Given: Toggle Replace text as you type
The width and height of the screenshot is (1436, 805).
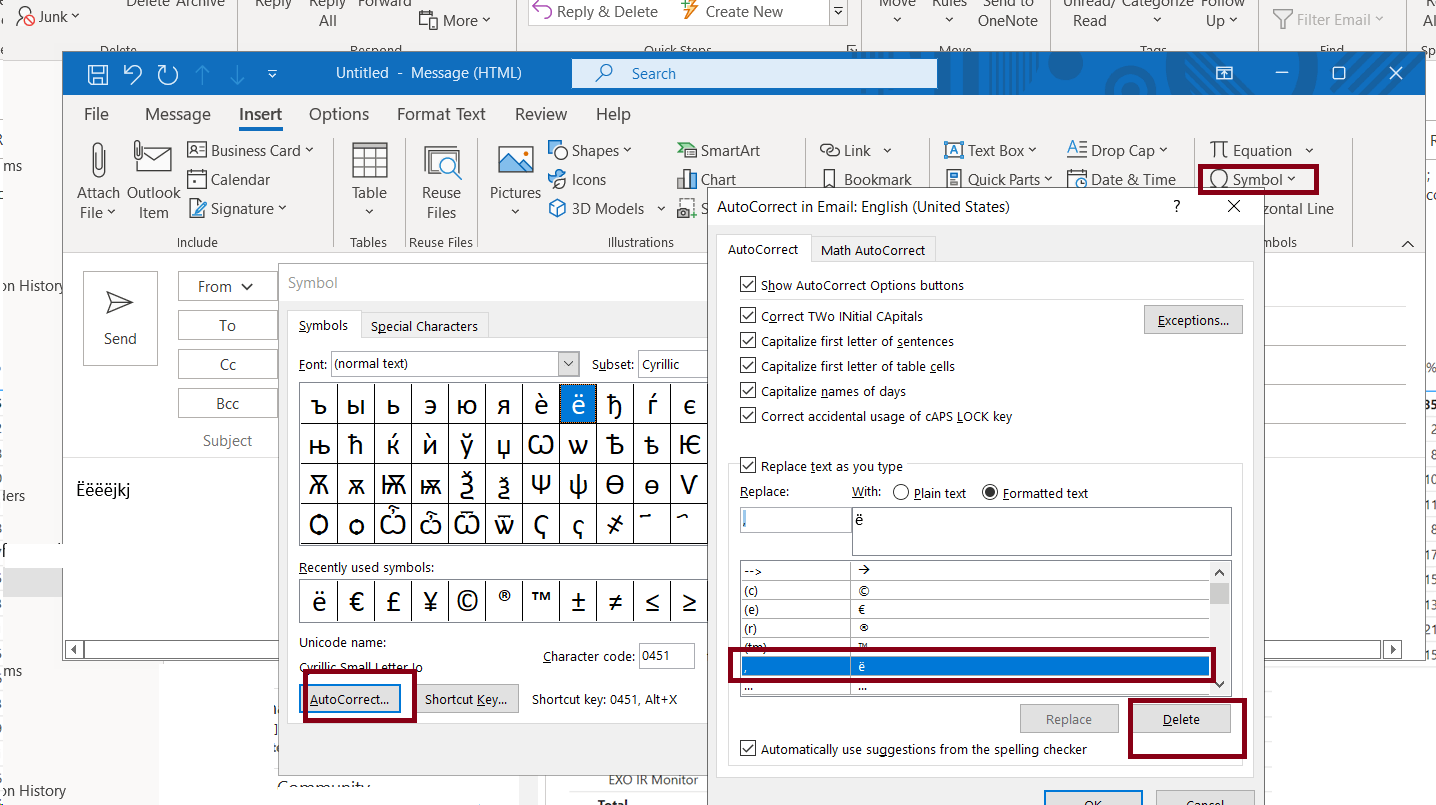Looking at the screenshot, I should pos(748,466).
